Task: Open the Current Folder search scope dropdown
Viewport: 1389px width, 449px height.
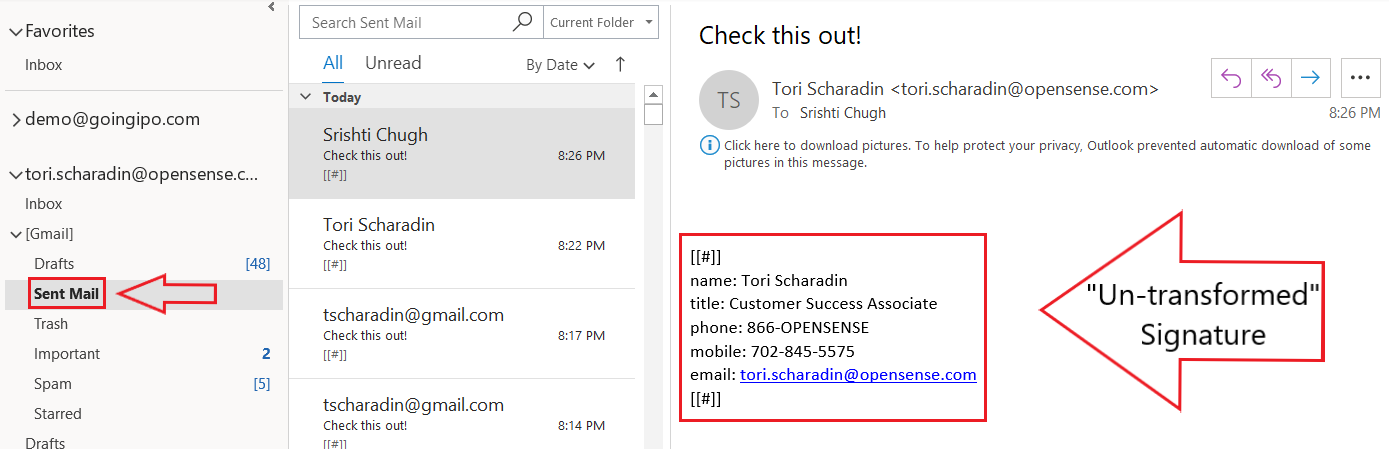Action: 600,22
